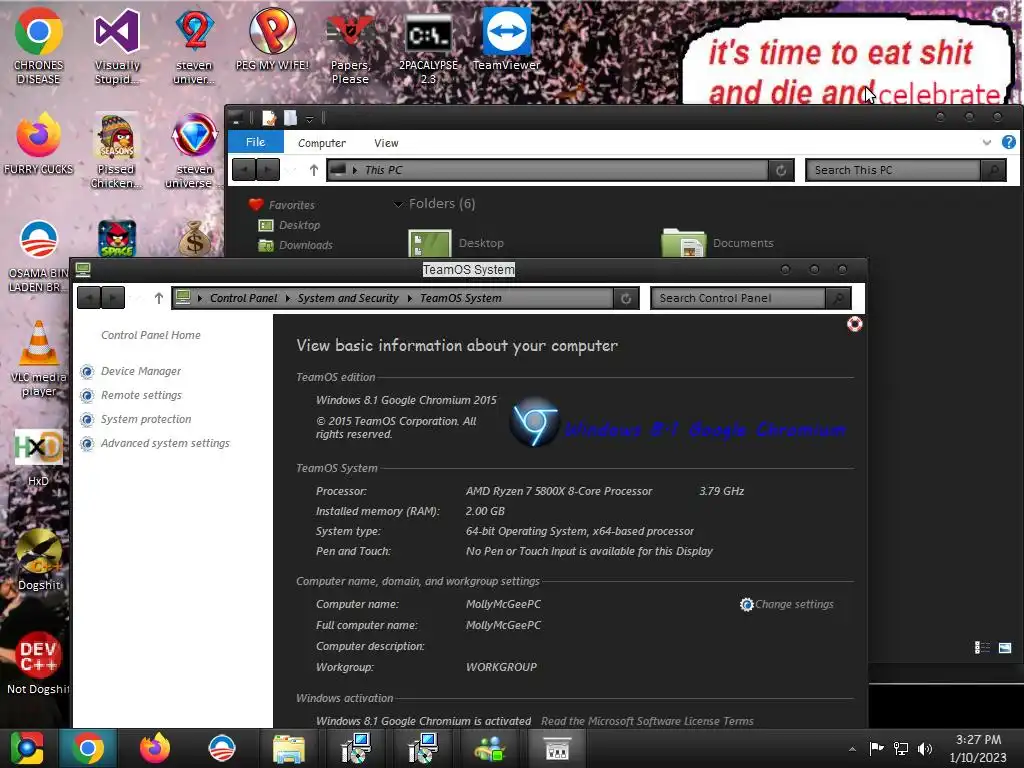Click the taskbar clock 3:27 PM
Viewport: 1024px width, 768px height.
point(978,740)
